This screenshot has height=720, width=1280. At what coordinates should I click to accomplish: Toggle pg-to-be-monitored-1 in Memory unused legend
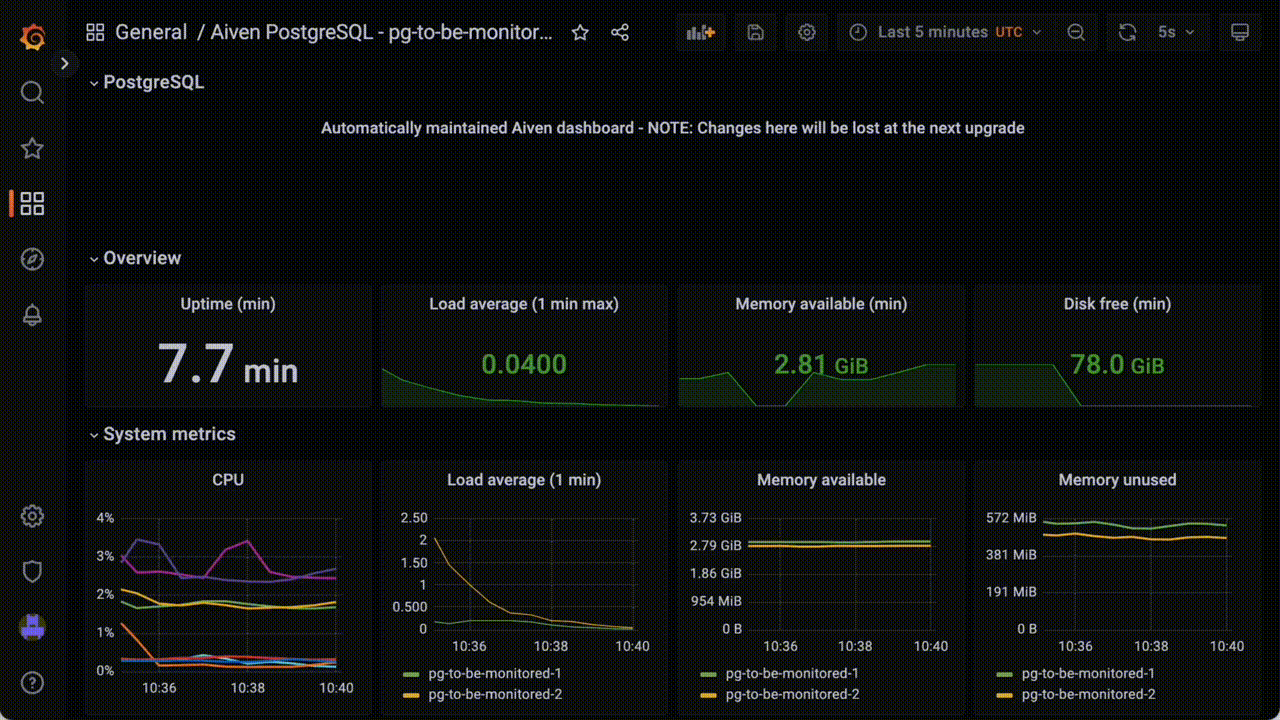[x=1087, y=673]
